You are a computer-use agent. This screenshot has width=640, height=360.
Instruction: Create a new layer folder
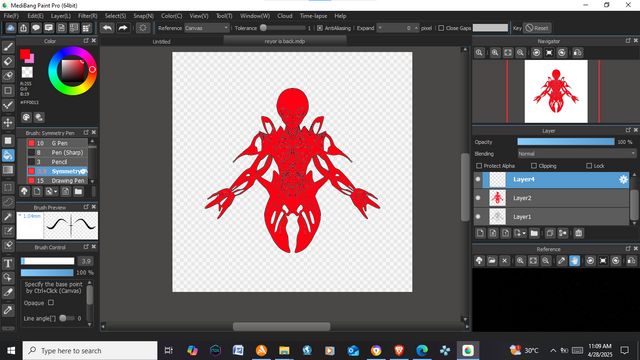534,233
